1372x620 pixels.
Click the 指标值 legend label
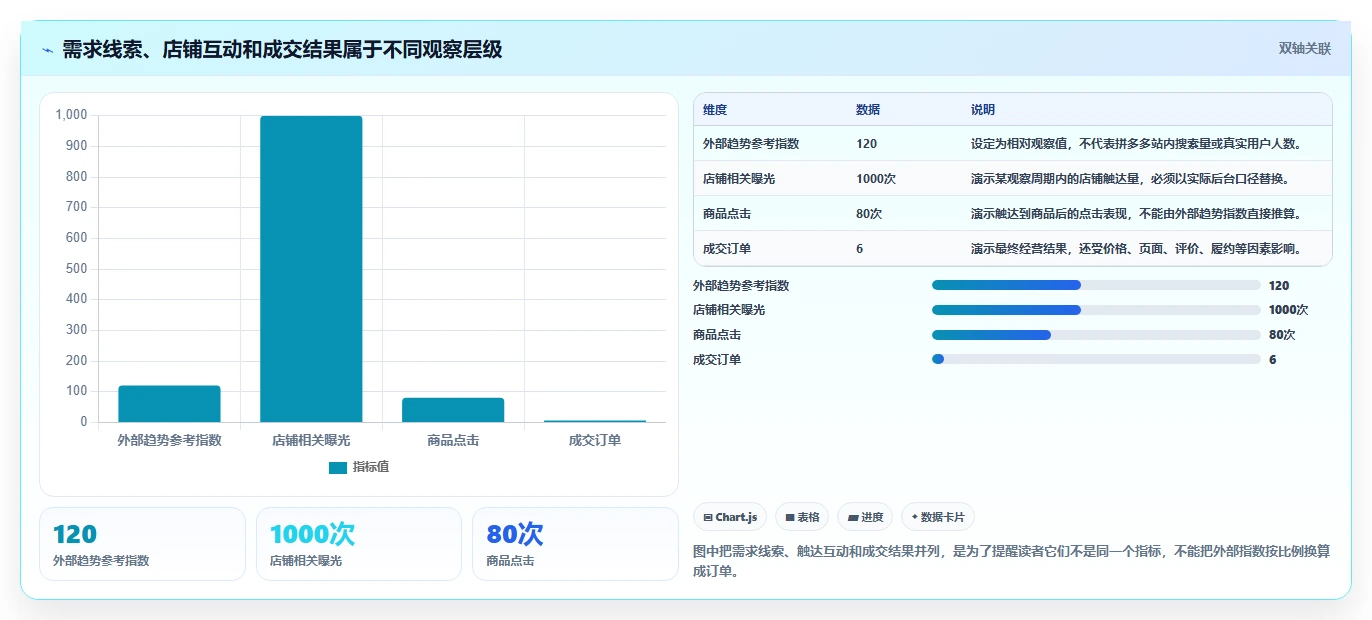pos(371,467)
